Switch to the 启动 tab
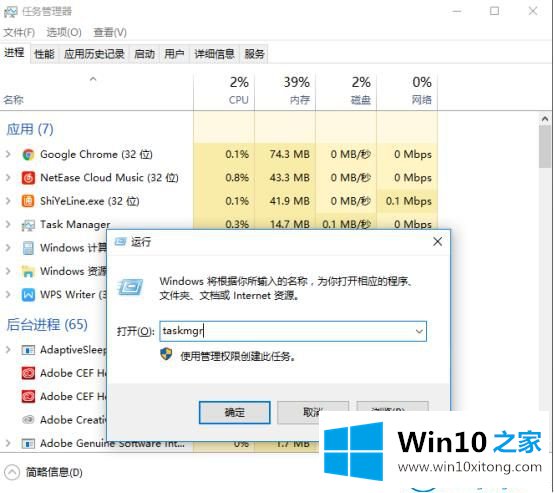Screen dimensions: 554x493 (145, 54)
